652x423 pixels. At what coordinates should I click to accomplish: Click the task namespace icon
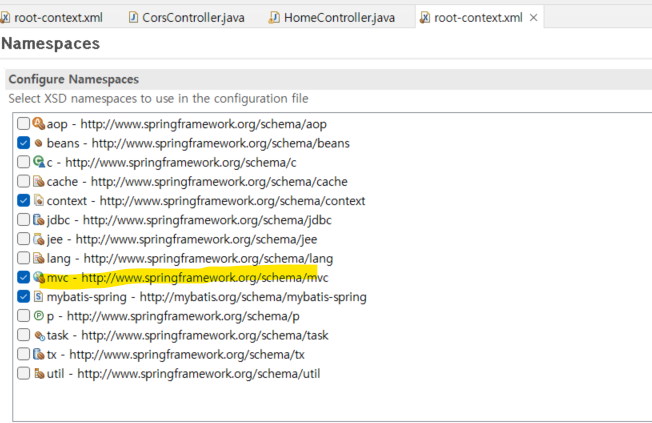tap(40, 335)
